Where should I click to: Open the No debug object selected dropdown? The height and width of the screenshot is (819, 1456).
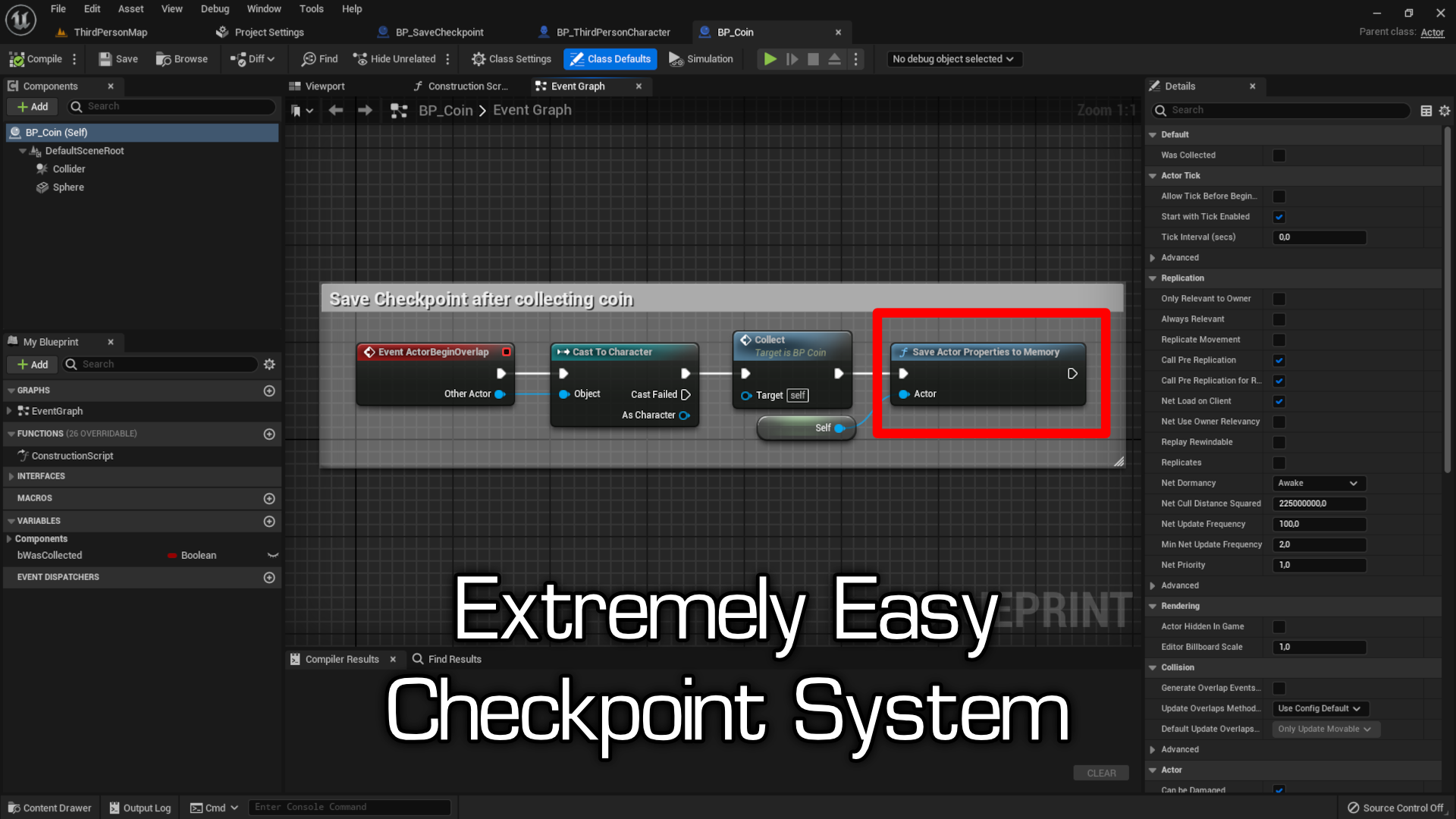tap(954, 58)
